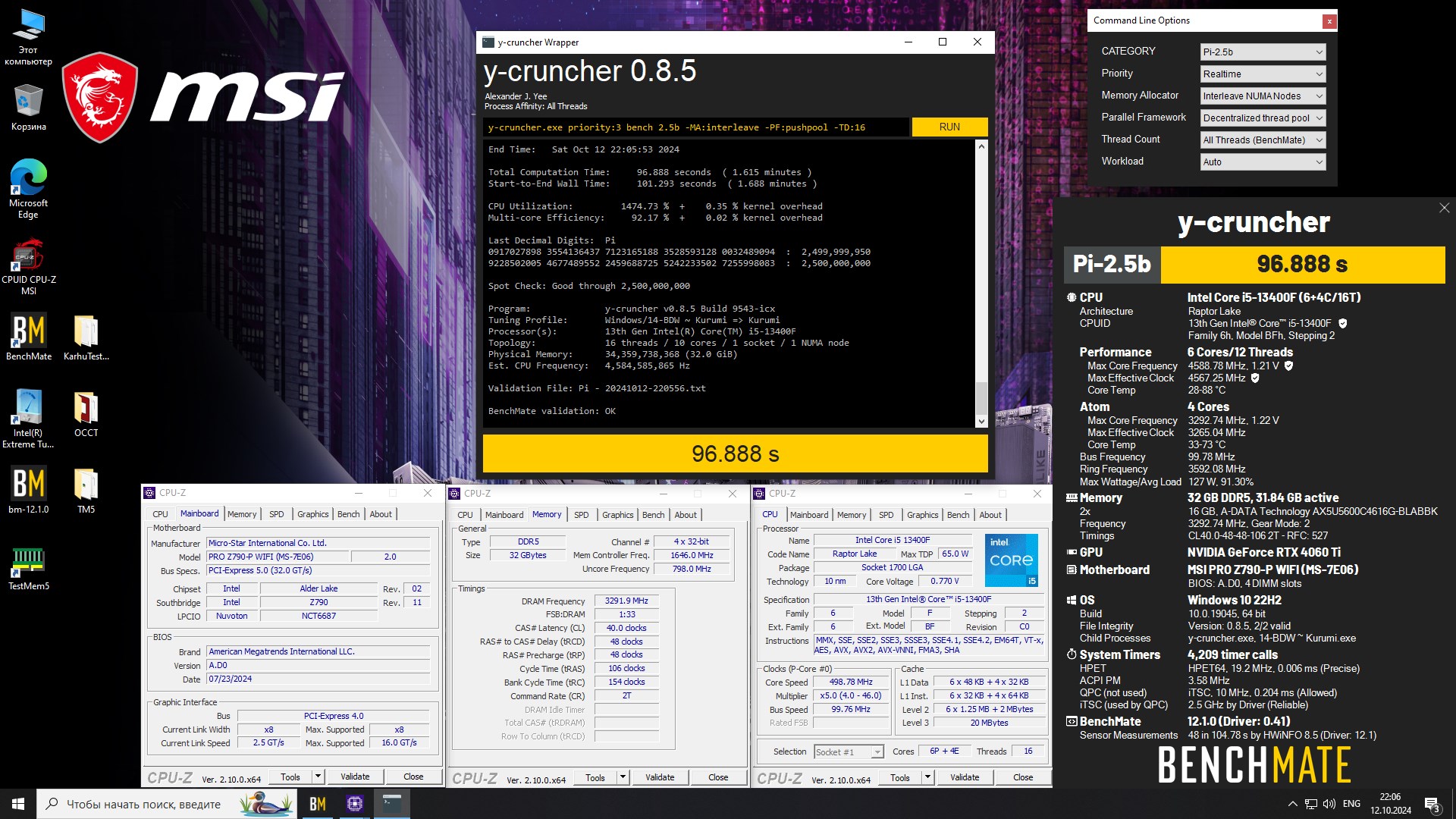1456x819 pixels.
Task: Open the OCCT desktop icon
Action: [x=86, y=414]
